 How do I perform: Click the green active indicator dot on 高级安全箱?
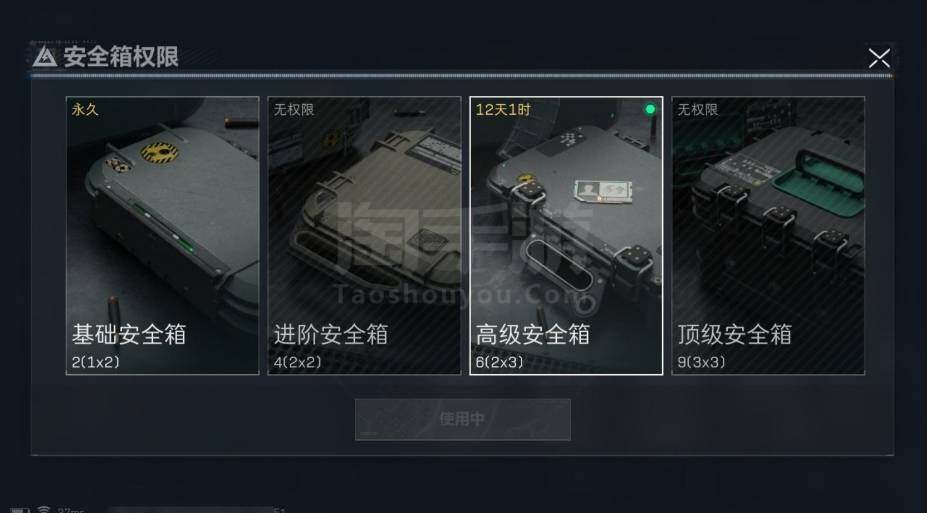coord(650,109)
